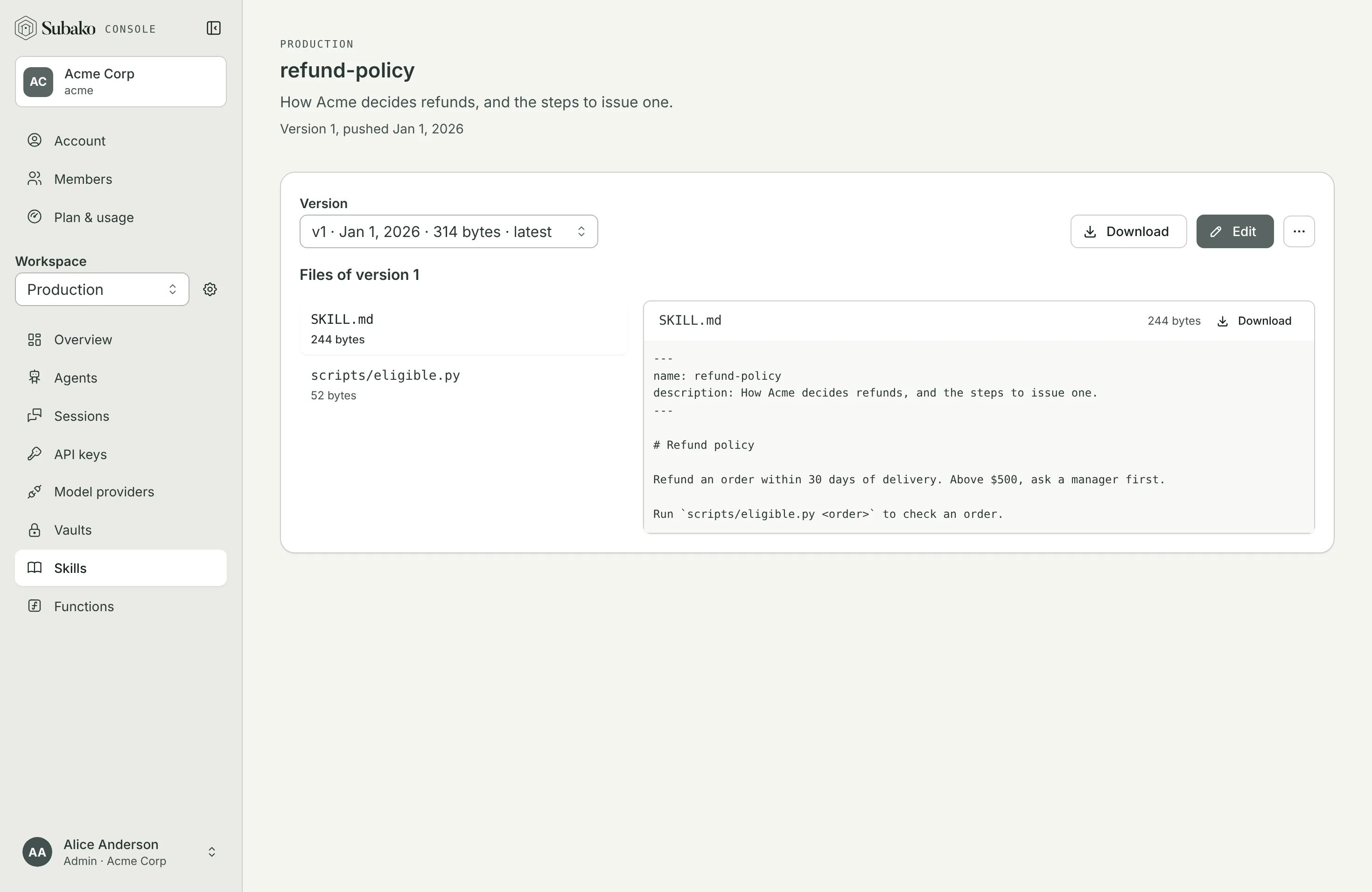This screenshot has height=892, width=1372.
Task: Click the Vaults lock icon
Action: (35, 530)
